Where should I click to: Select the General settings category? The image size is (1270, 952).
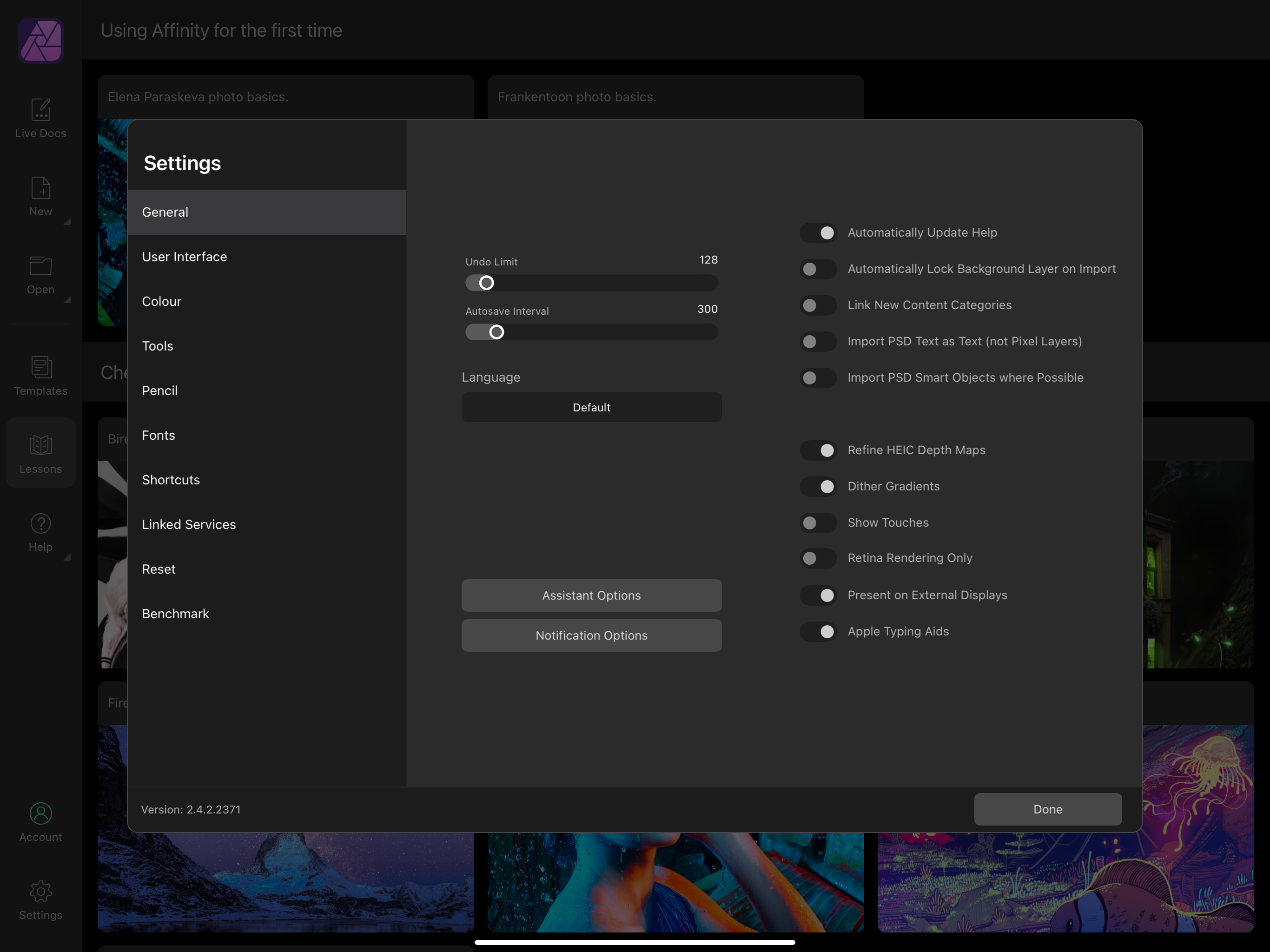(x=266, y=212)
